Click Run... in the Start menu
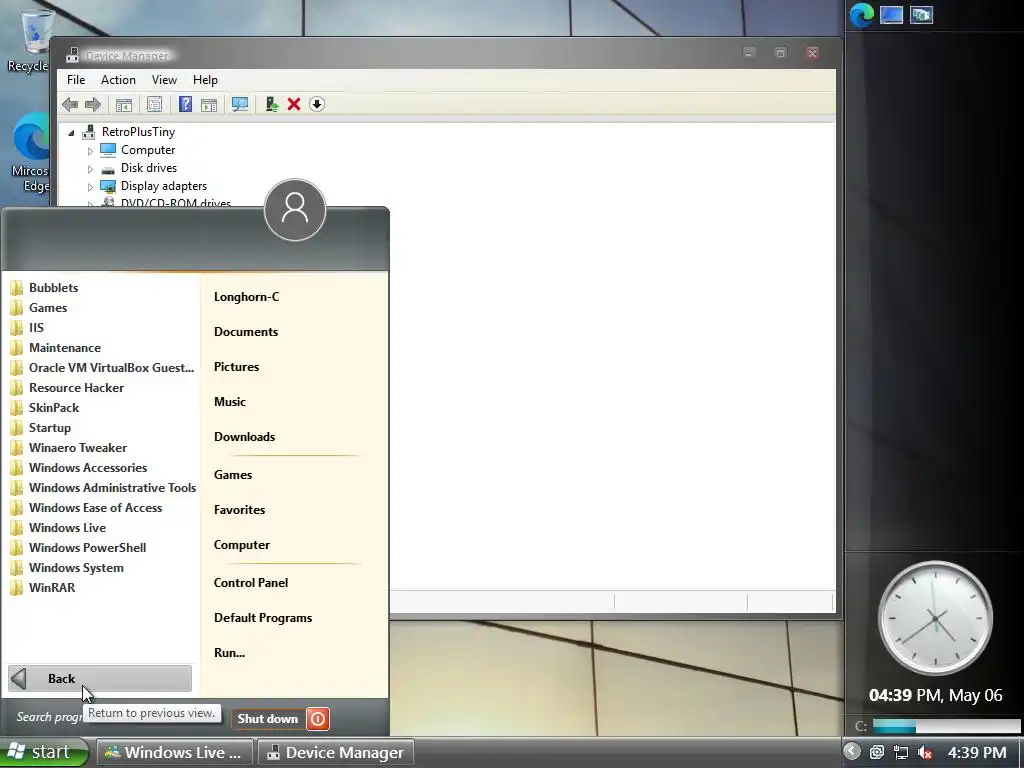 pyautogui.click(x=229, y=652)
